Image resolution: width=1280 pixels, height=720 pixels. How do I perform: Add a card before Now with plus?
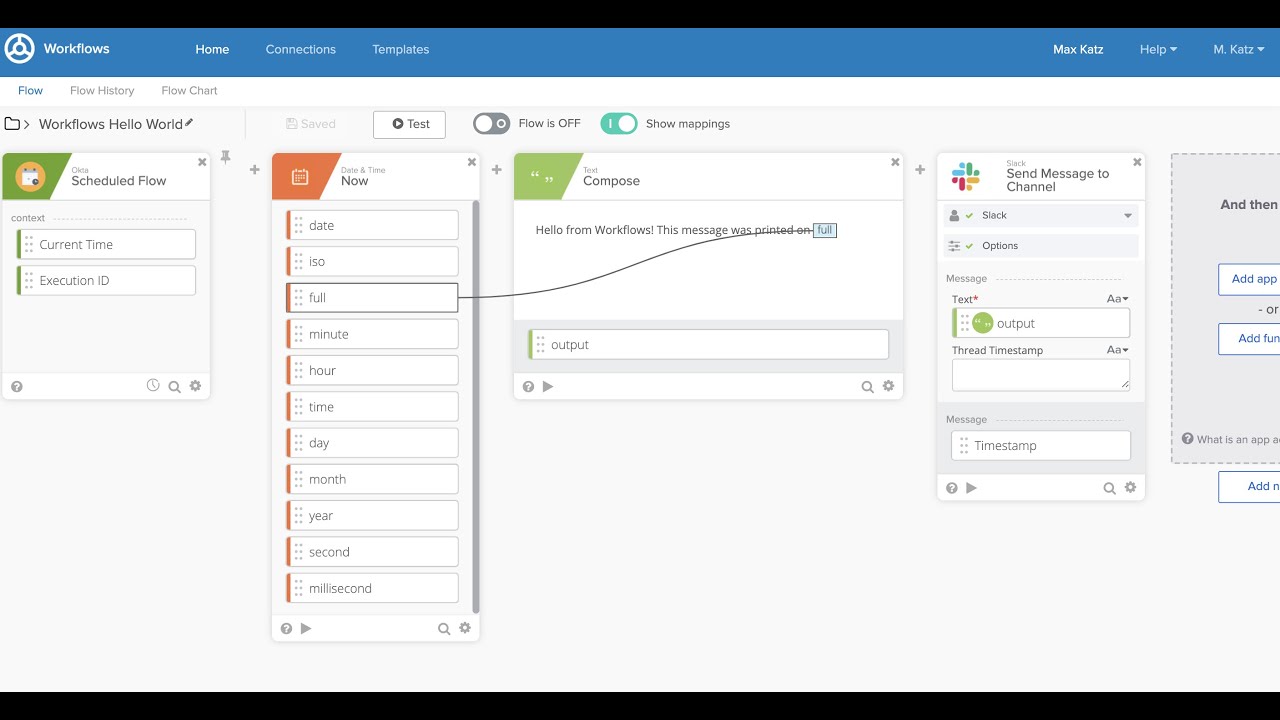tap(255, 170)
